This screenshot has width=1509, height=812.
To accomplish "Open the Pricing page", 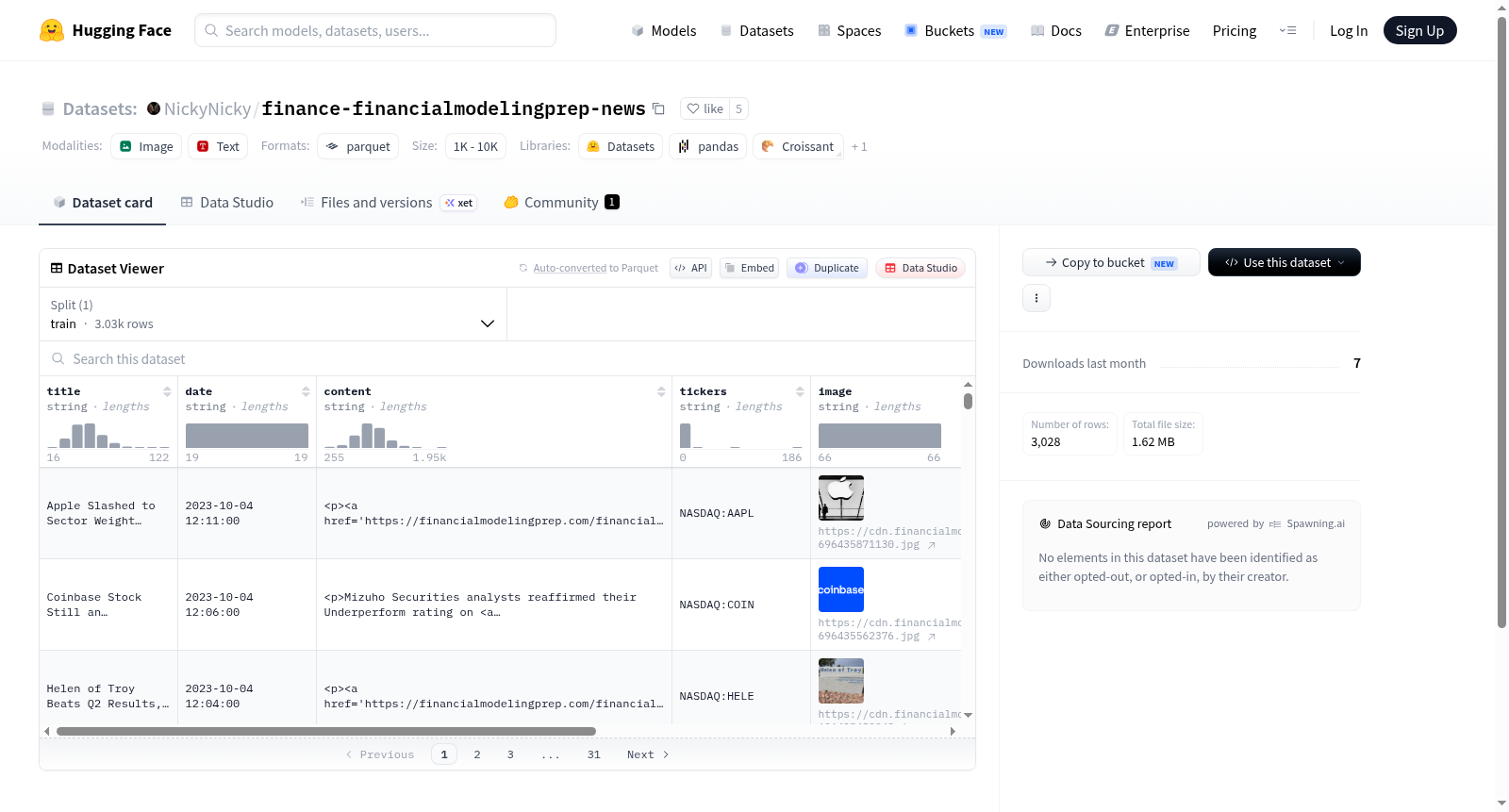I will 1235,30.
